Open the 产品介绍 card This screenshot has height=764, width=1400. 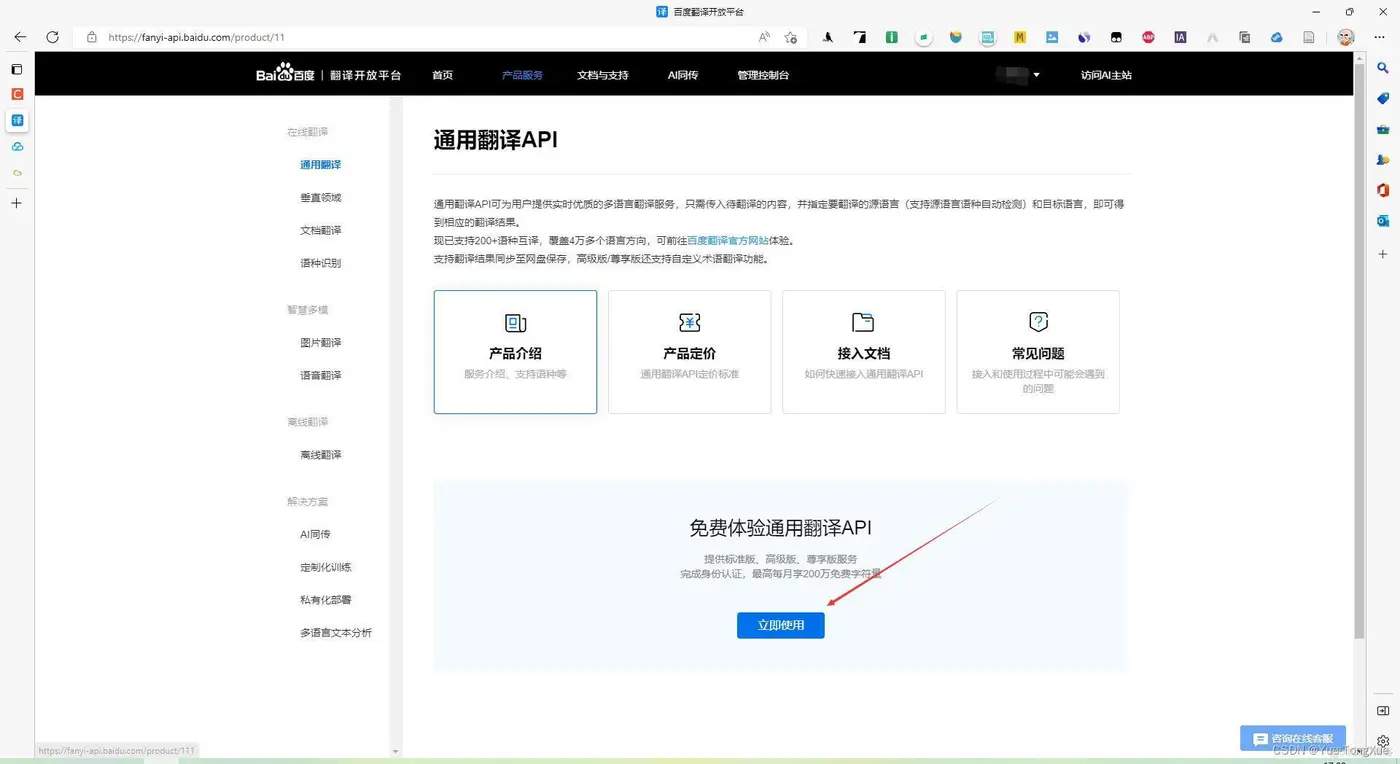(x=515, y=352)
